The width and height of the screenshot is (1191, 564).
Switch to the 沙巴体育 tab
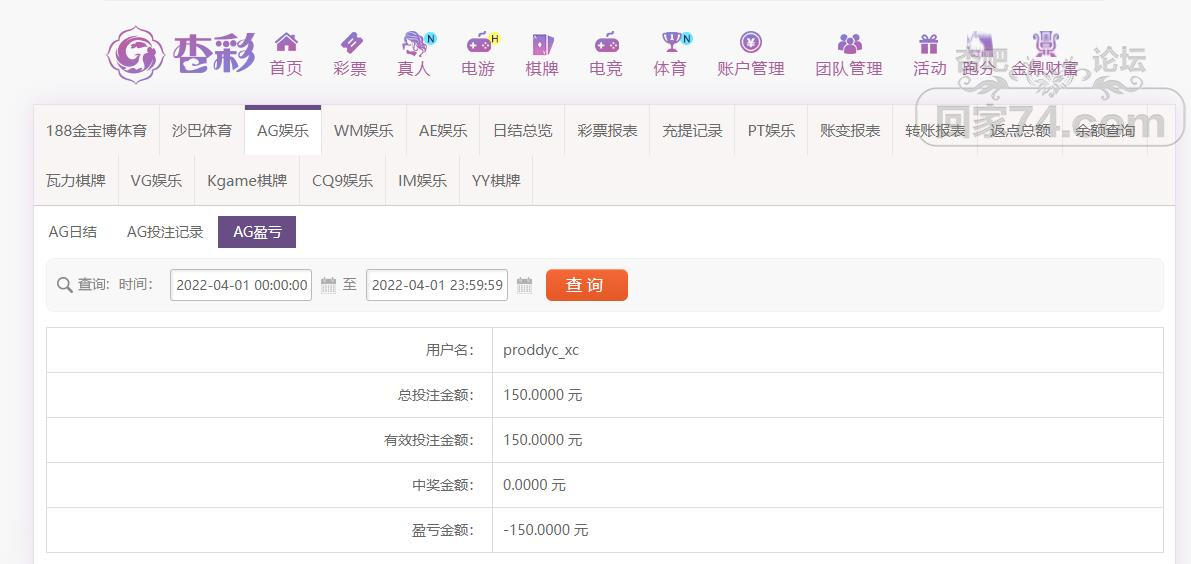202,131
